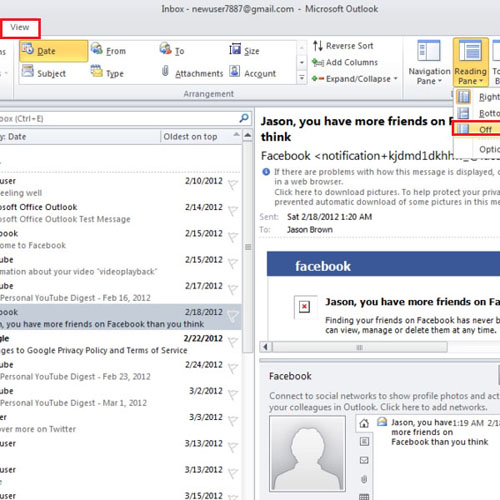Flag the 3/2/2012 YouTube Digest message
The width and height of the screenshot is (500, 500).
233,395
